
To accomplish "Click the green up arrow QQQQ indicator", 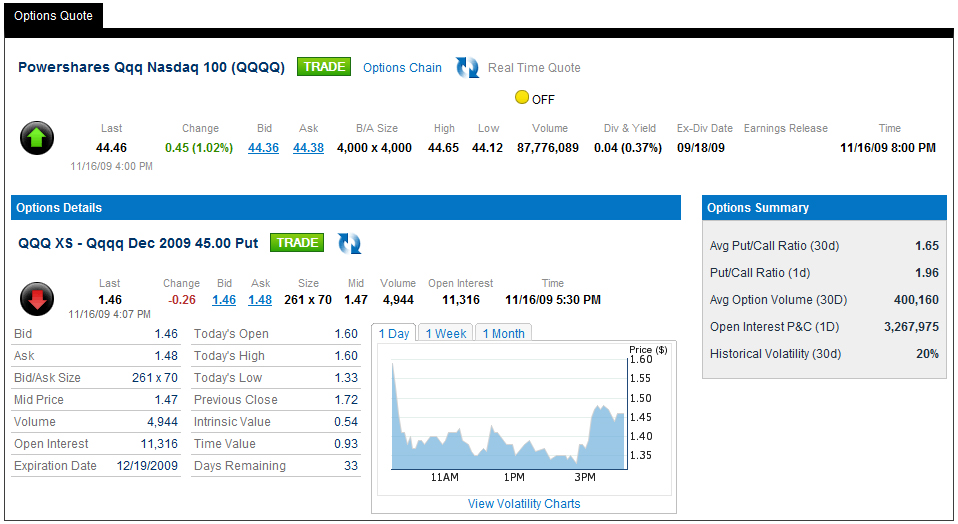I will 37,138.
